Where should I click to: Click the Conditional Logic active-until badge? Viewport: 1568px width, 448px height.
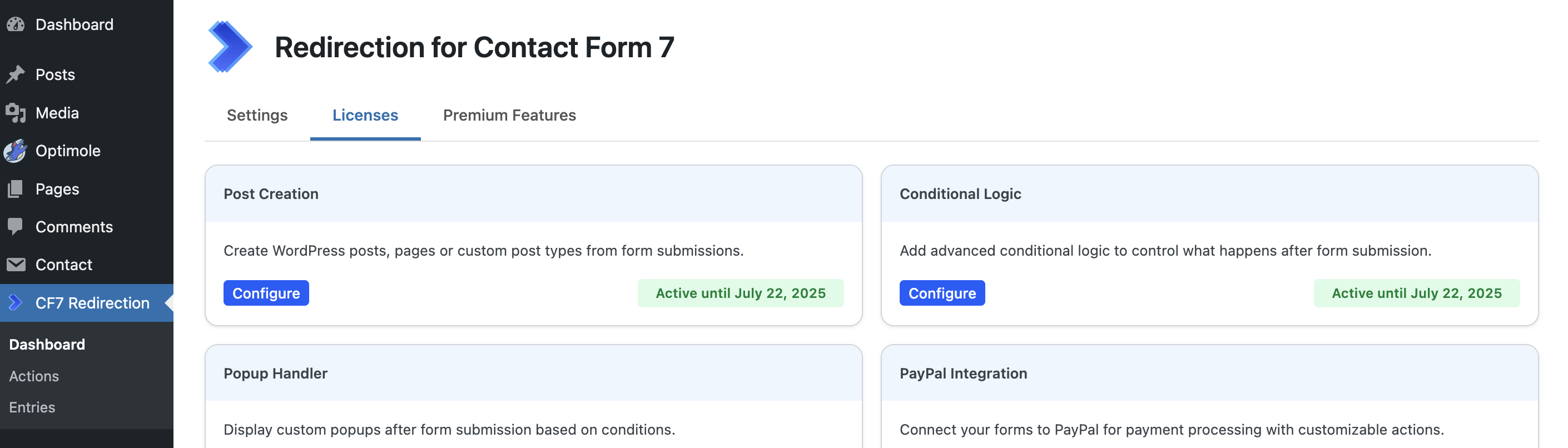pos(1416,293)
